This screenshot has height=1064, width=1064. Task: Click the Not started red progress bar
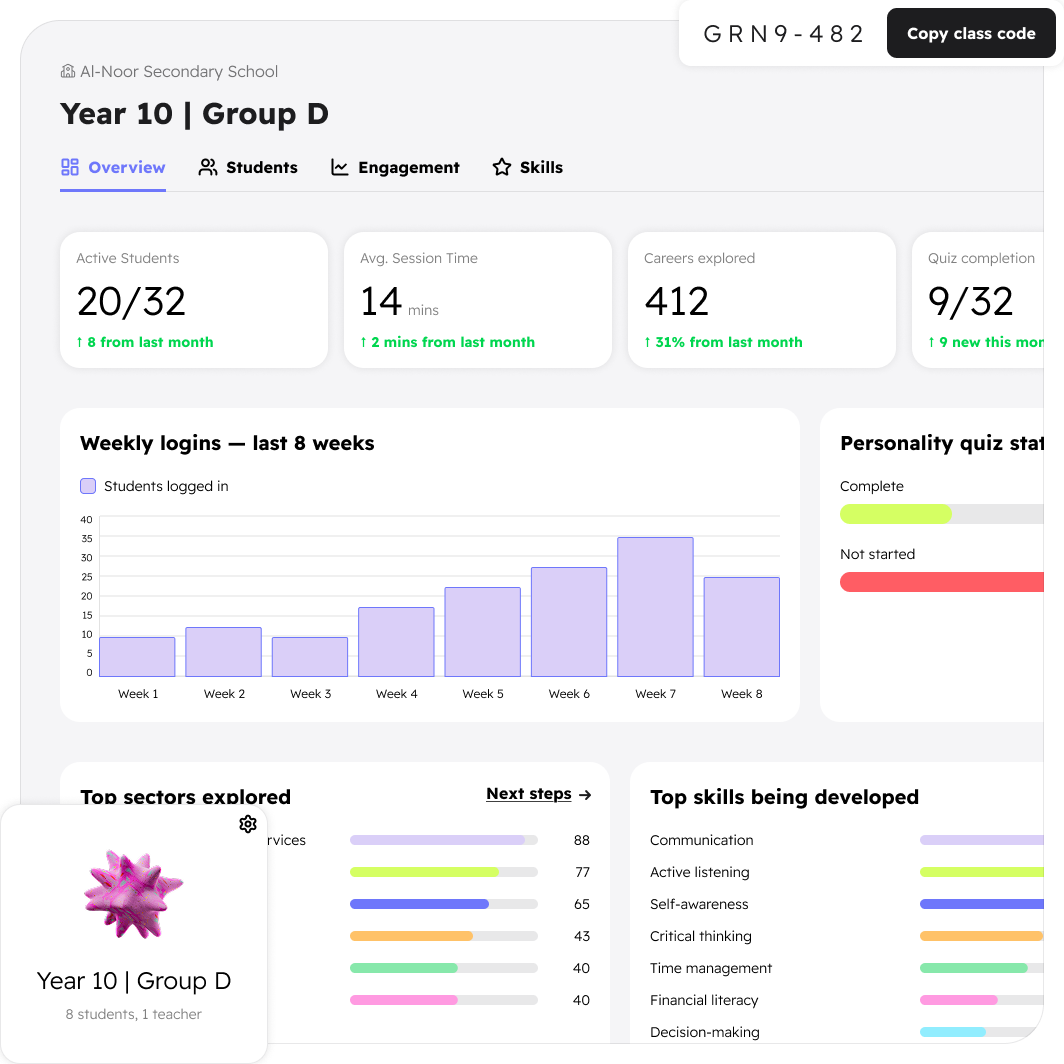click(x=942, y=582)
